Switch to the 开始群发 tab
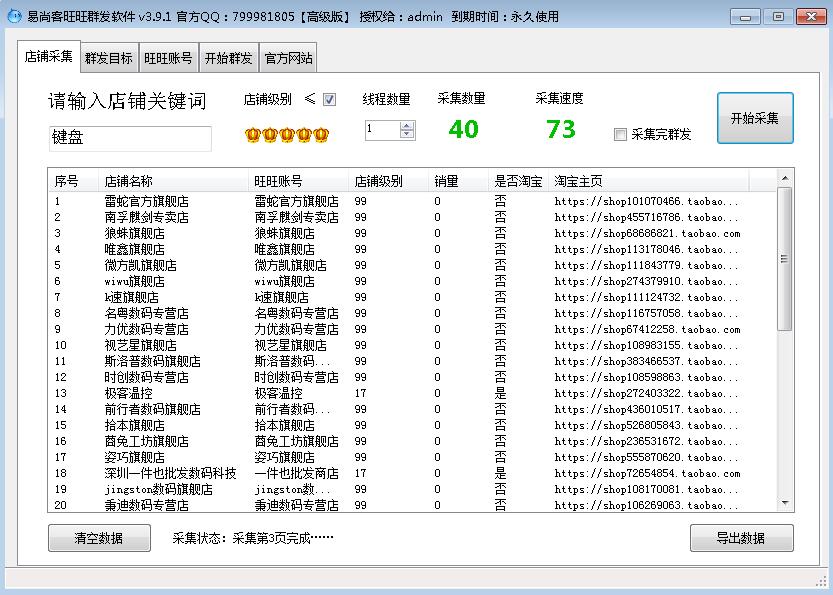The height and width of the screenshot is (595, 833). (x=228, y=57)
